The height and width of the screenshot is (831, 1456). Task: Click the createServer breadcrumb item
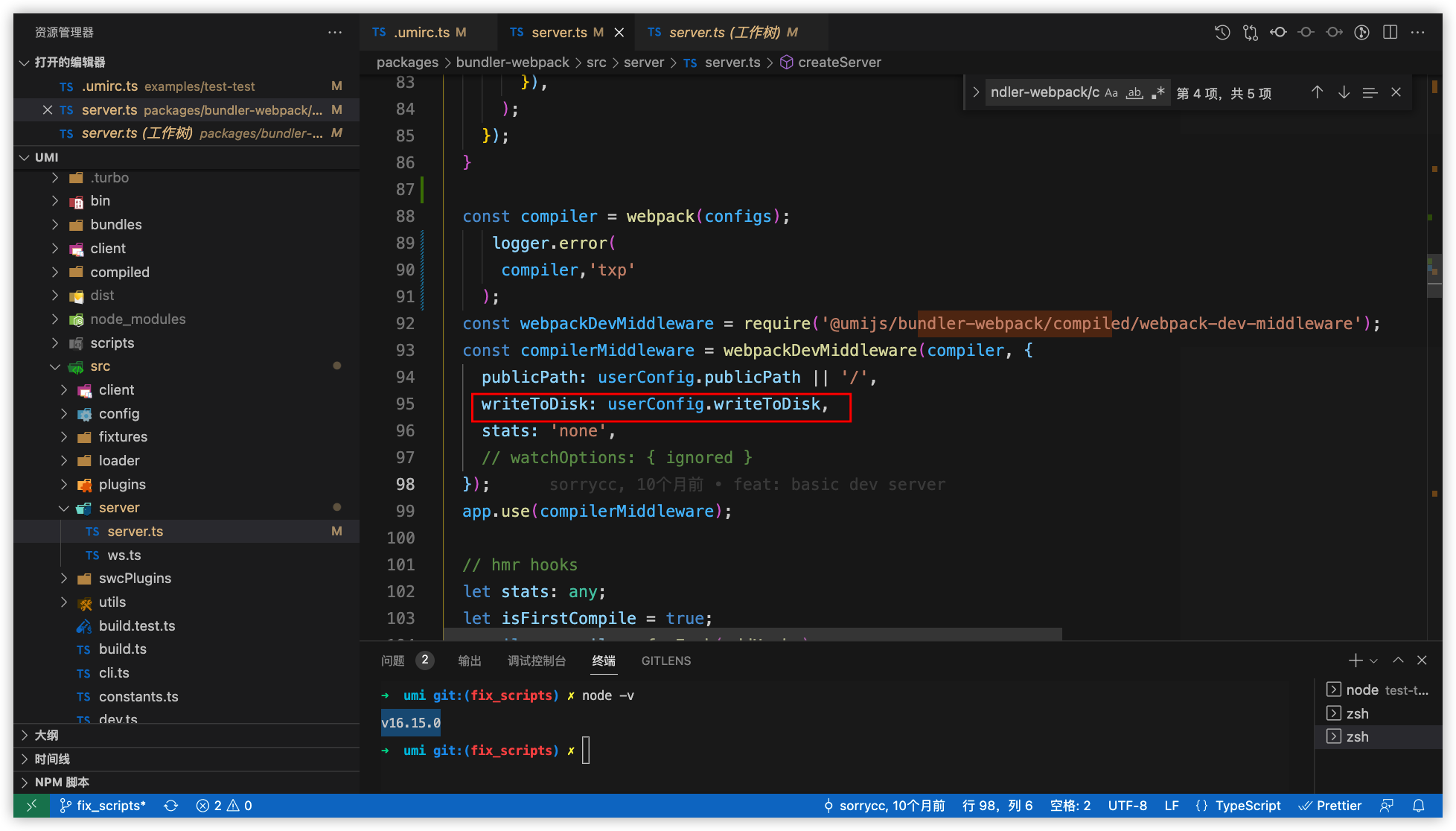[839, 62]
